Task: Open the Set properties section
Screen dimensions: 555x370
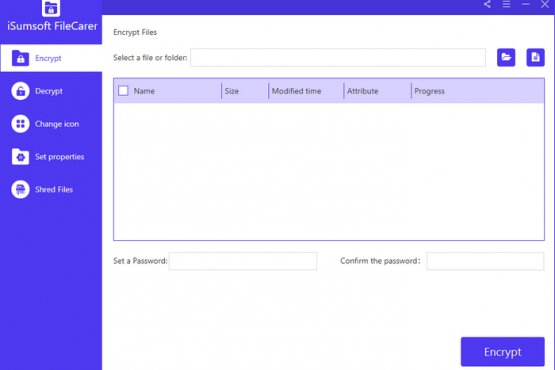Action: point(51,156)
